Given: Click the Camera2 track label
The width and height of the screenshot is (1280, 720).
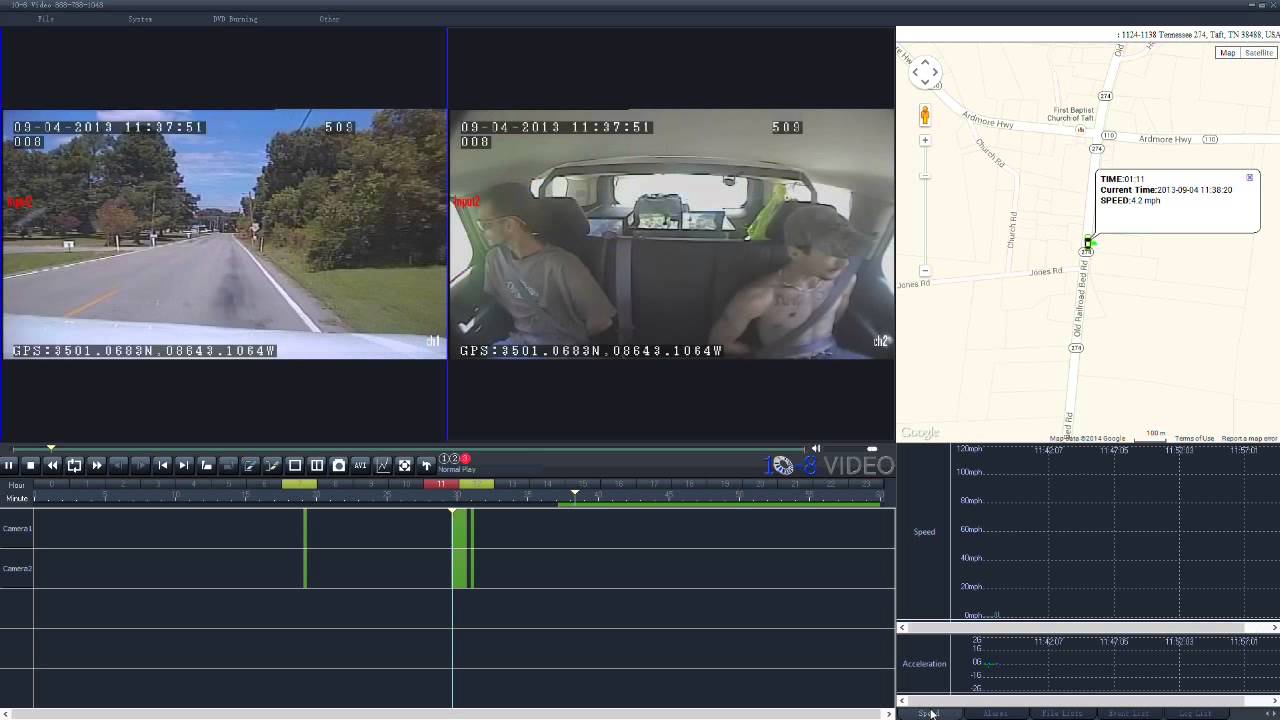Looking at the screenshot, I should pyautogui.click(x=16, y=568).
